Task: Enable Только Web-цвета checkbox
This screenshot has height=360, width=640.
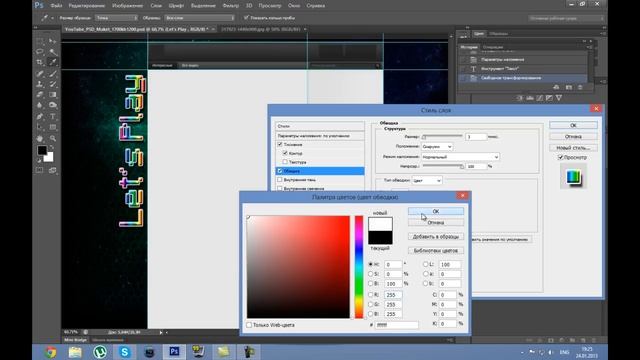Action: point(249,325)
